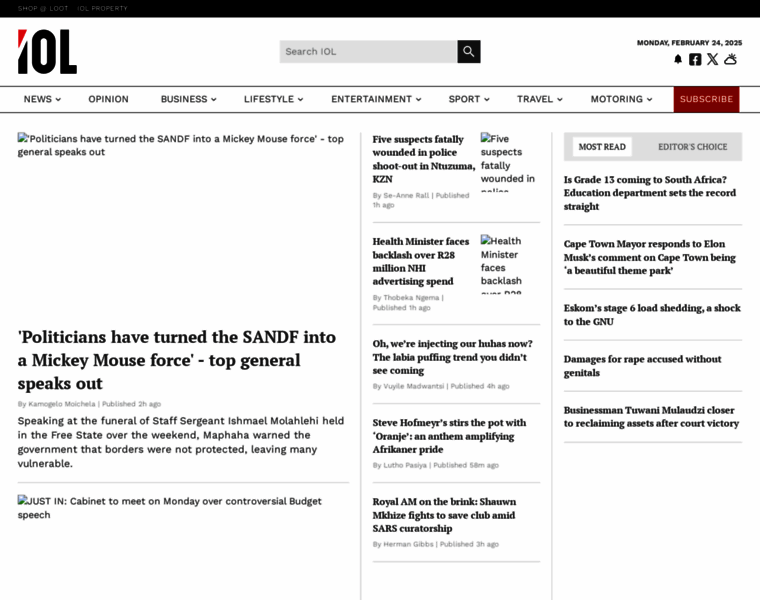
Task: Open the weather icon
Action: pos(730,59)
